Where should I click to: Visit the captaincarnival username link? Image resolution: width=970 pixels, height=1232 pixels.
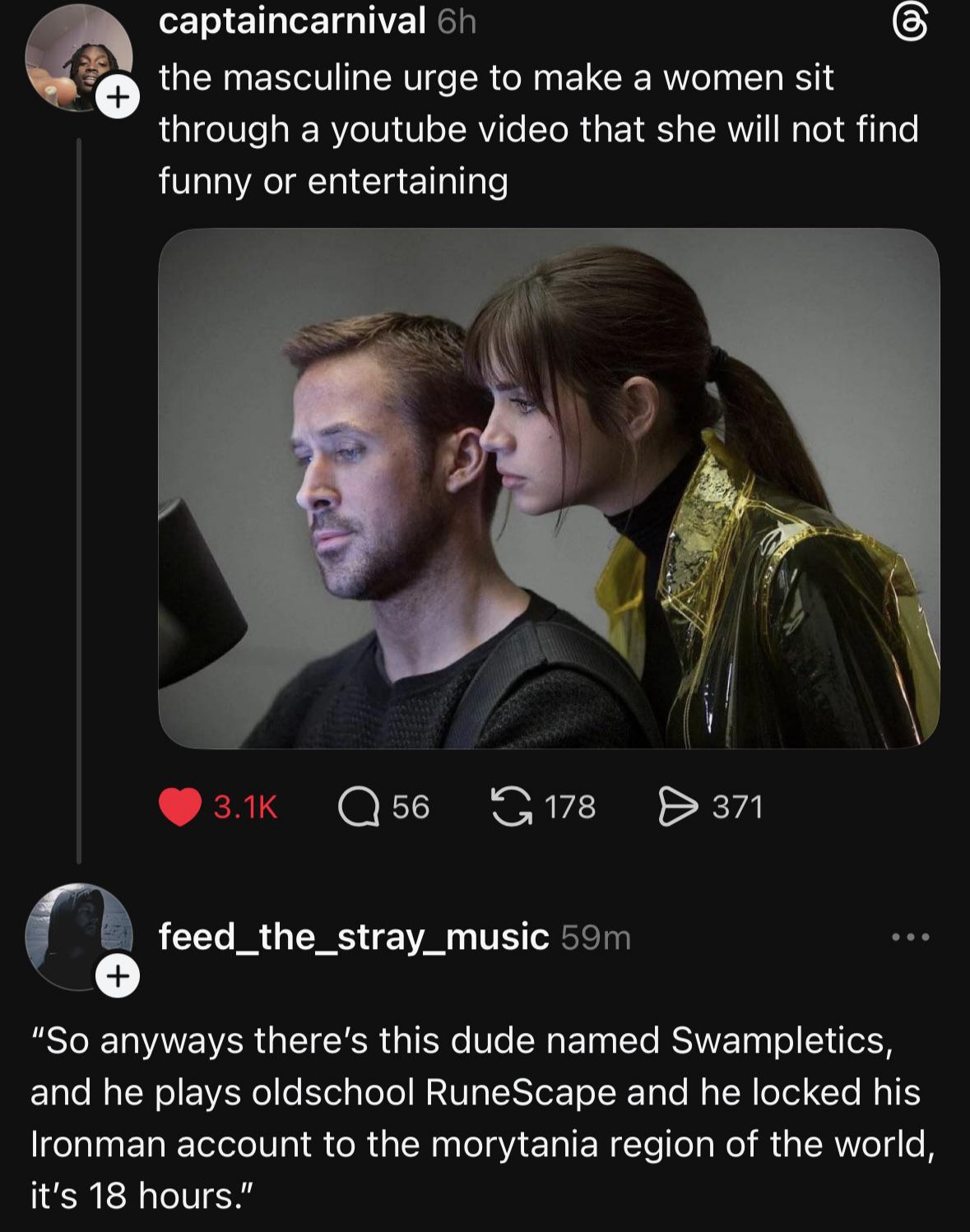[x=292, y=21]
